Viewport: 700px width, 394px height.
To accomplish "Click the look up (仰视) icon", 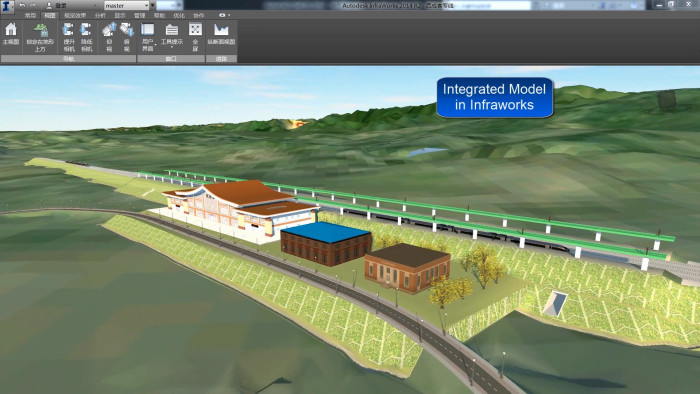I will (109, 30).
